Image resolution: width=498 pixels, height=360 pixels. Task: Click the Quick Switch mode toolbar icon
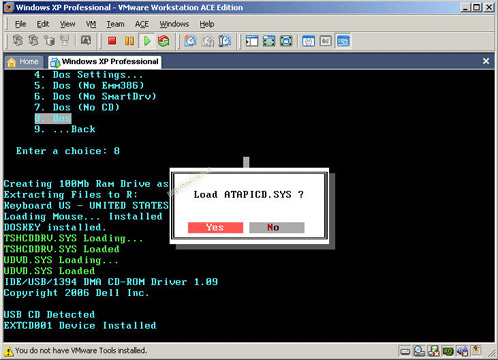269,41
